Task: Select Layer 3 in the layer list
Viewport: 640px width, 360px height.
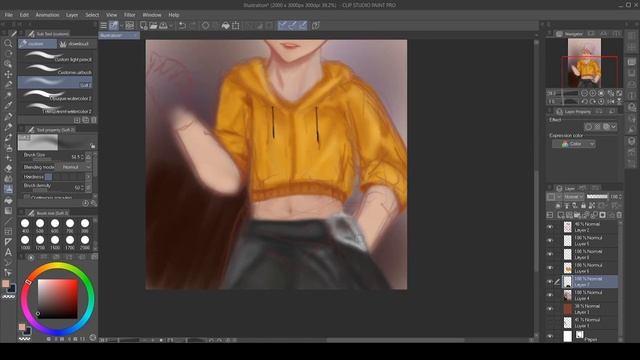Action: pyautogui.click(x=590, y=309)
